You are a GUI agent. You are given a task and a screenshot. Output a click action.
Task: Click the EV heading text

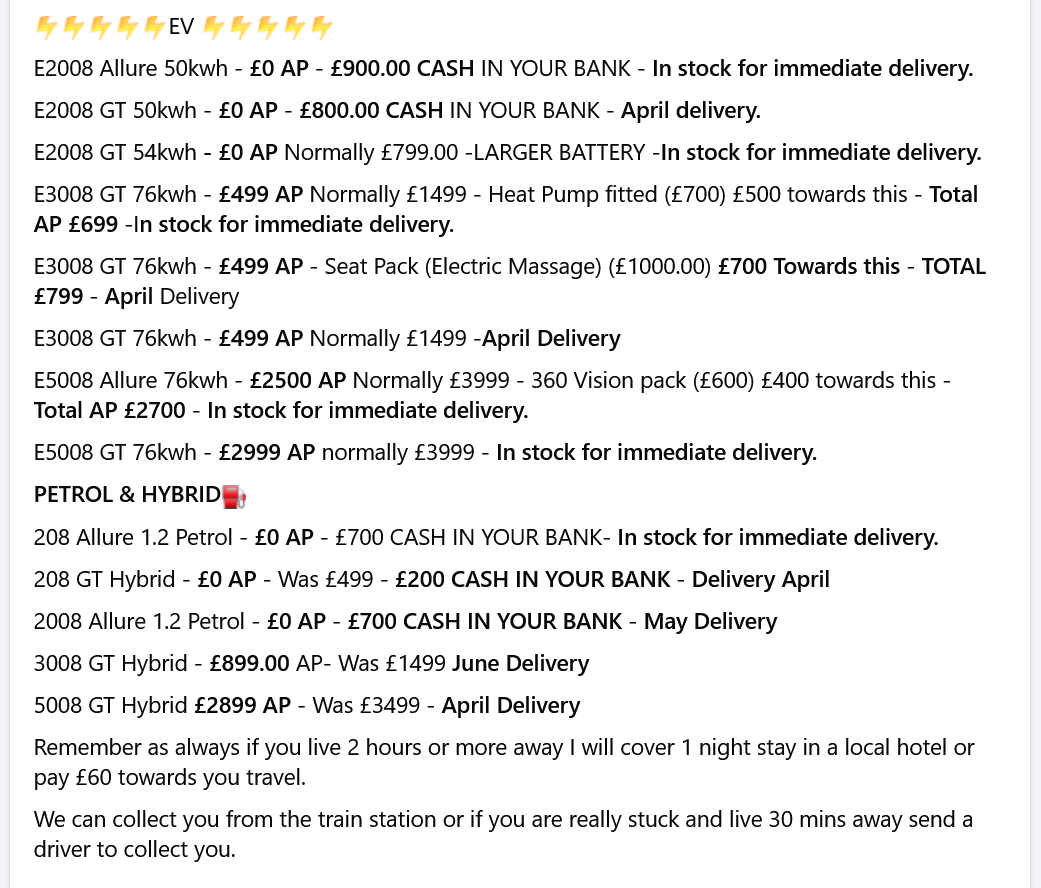point(181,27)
